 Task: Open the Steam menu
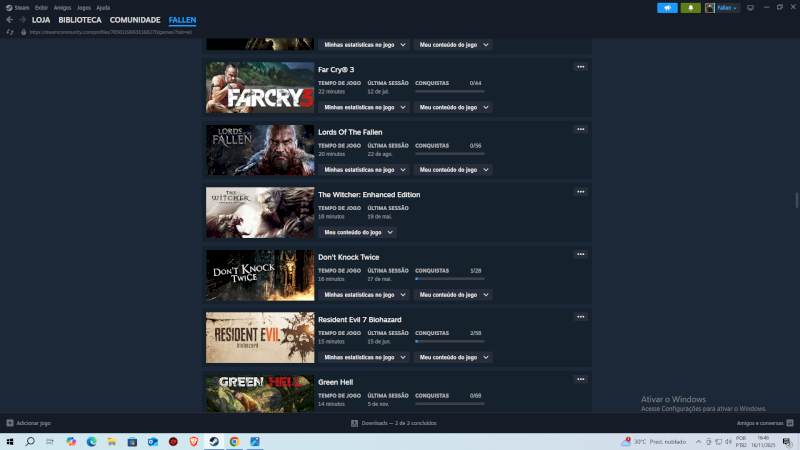click(18, 8)
